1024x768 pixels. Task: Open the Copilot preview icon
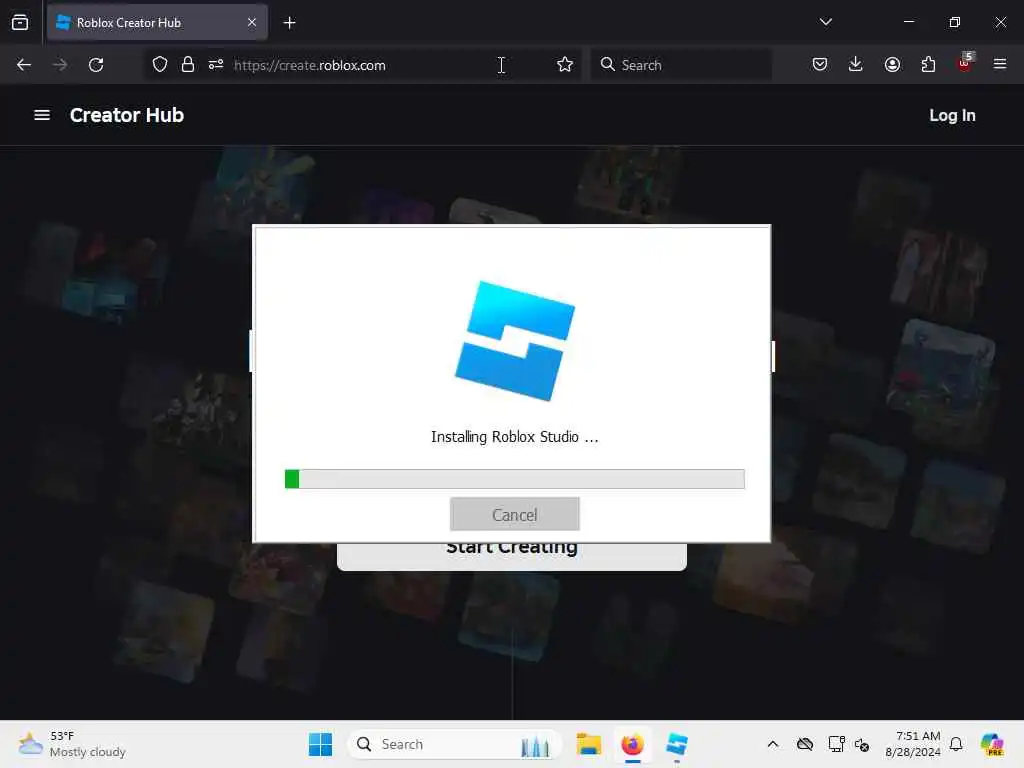[x=992, y=744]
